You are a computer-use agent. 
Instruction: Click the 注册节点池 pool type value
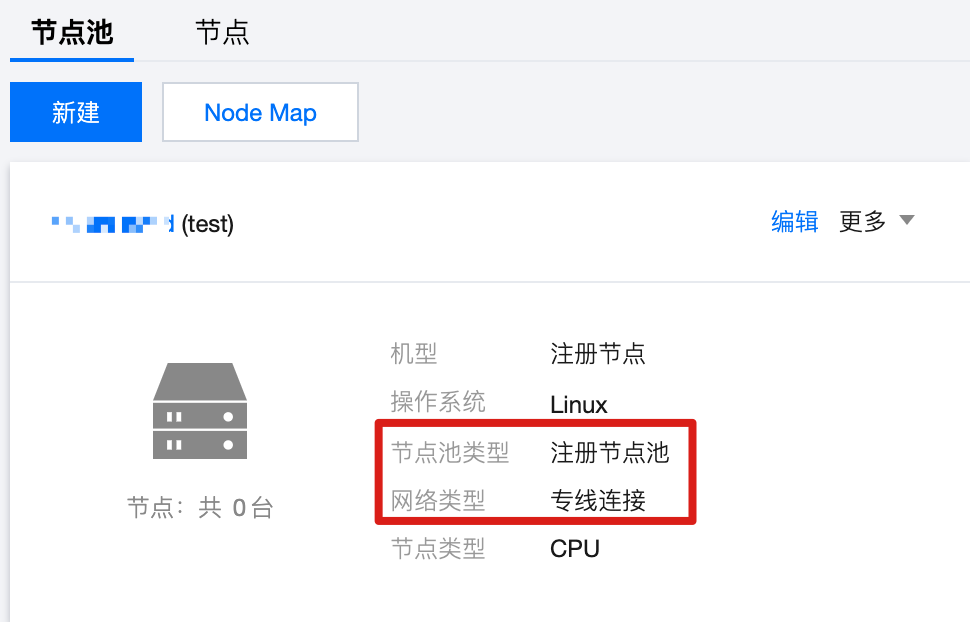coord(609,452)
